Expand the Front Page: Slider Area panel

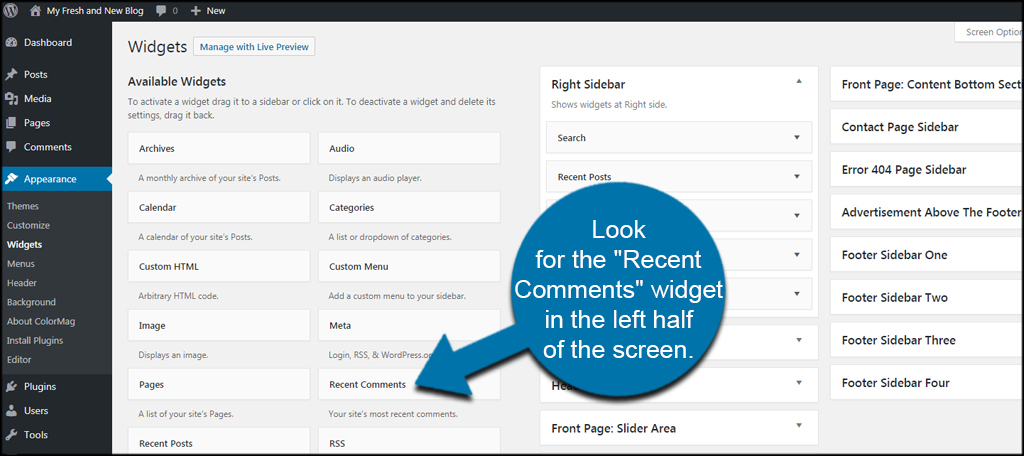pyautogui.click(x=798, y=426)
